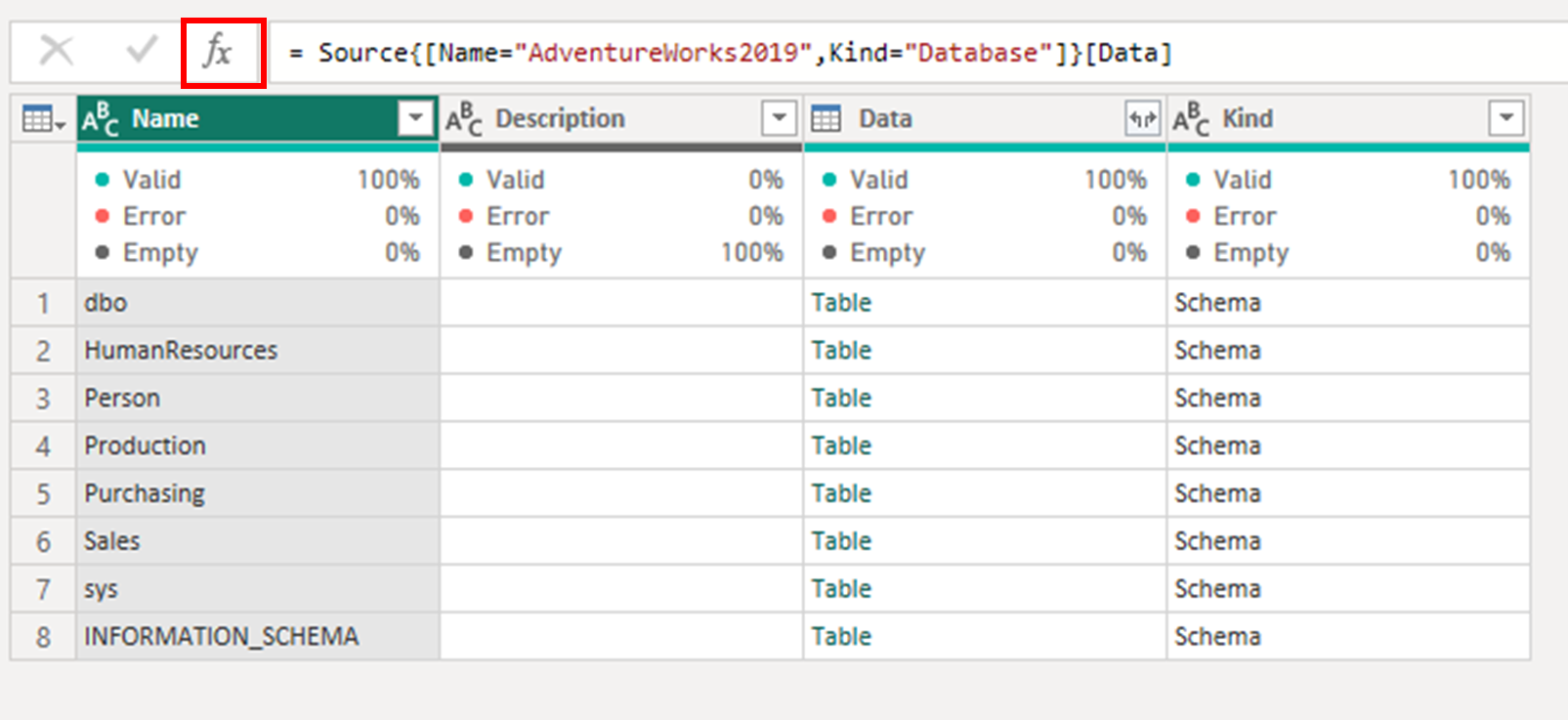
Task: Click the ABC data type icon of Kind column
Action: 1191,119
